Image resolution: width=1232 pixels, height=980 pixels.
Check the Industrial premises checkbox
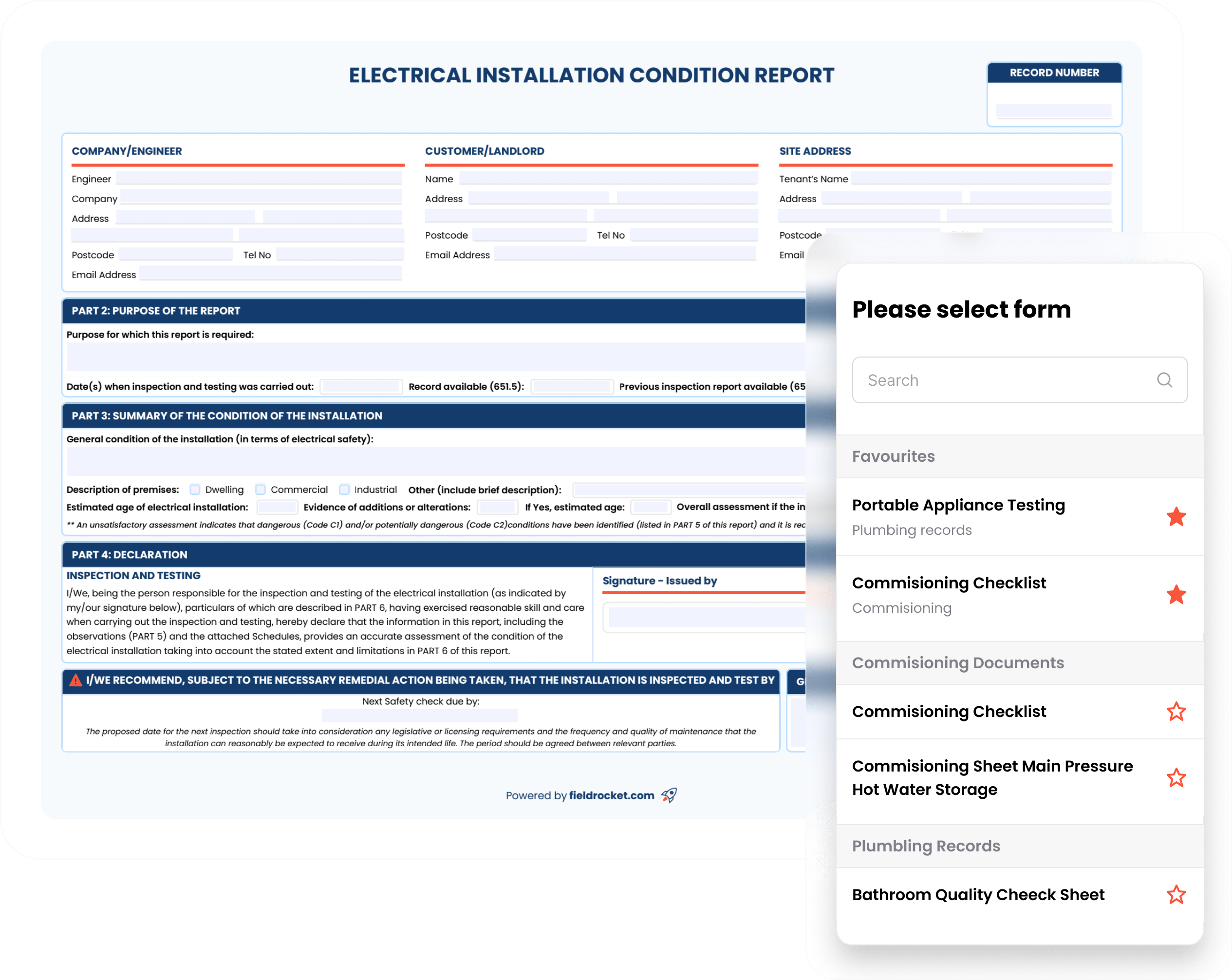tap(344, 490)
